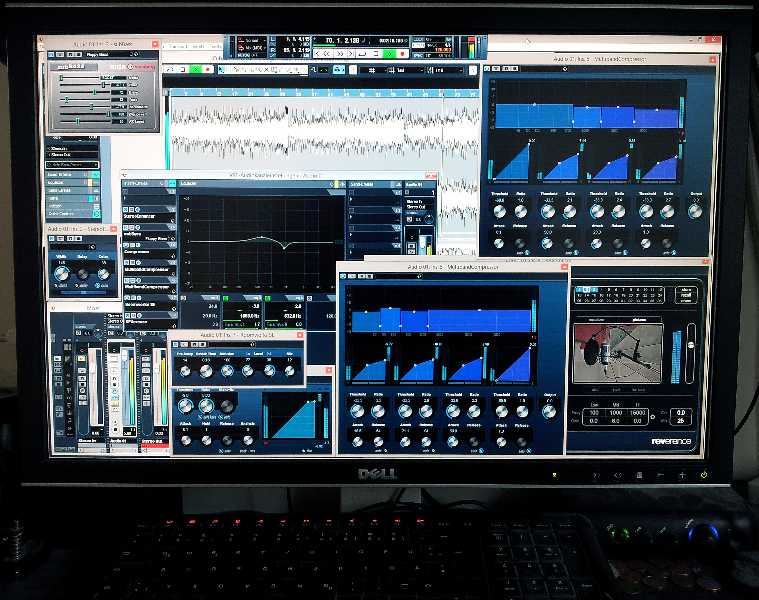Click band 4 Ratio knob in lower MultibandCompressor
The width and height of the screenshot is (759, 600).
[522, 412]
